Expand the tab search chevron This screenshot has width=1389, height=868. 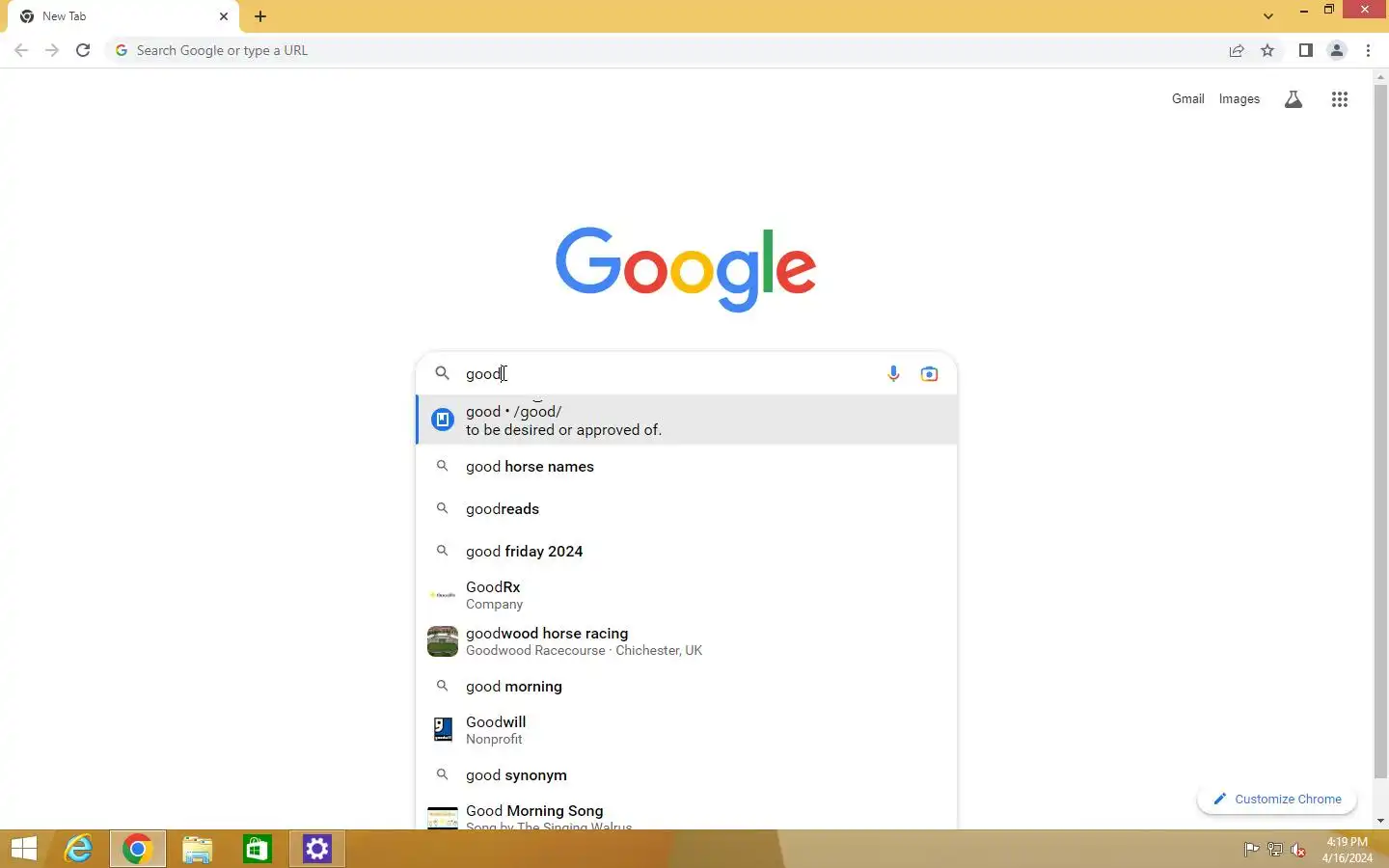(1268, 16)
